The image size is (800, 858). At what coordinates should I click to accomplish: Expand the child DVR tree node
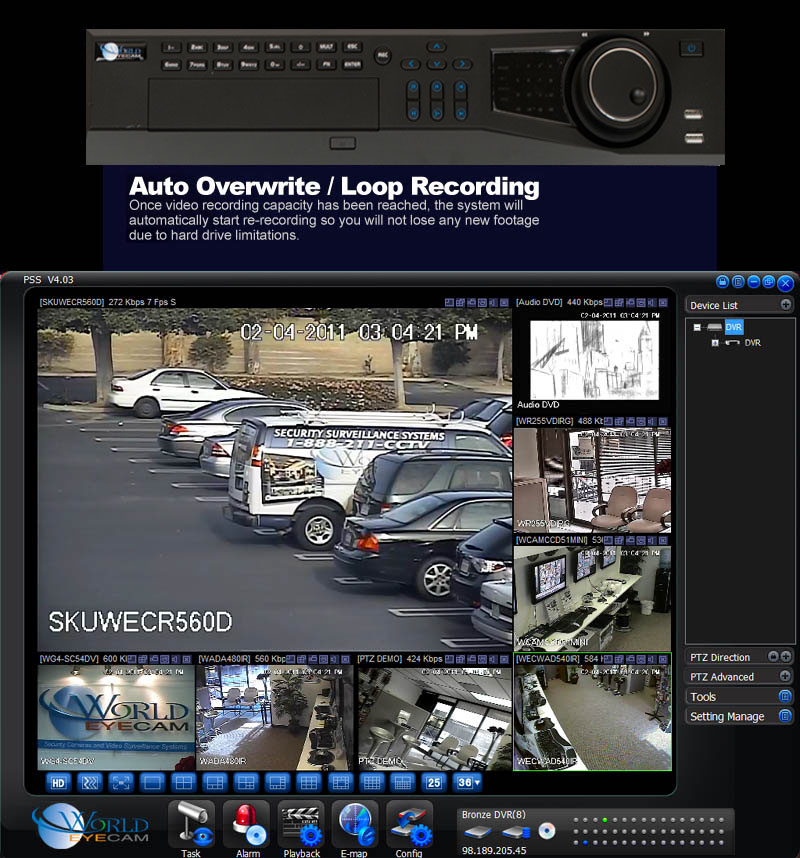715,343
